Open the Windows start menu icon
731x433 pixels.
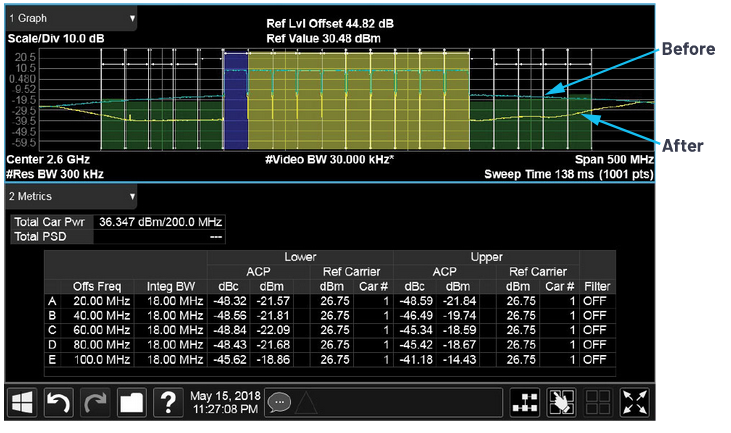coord(22,402)
